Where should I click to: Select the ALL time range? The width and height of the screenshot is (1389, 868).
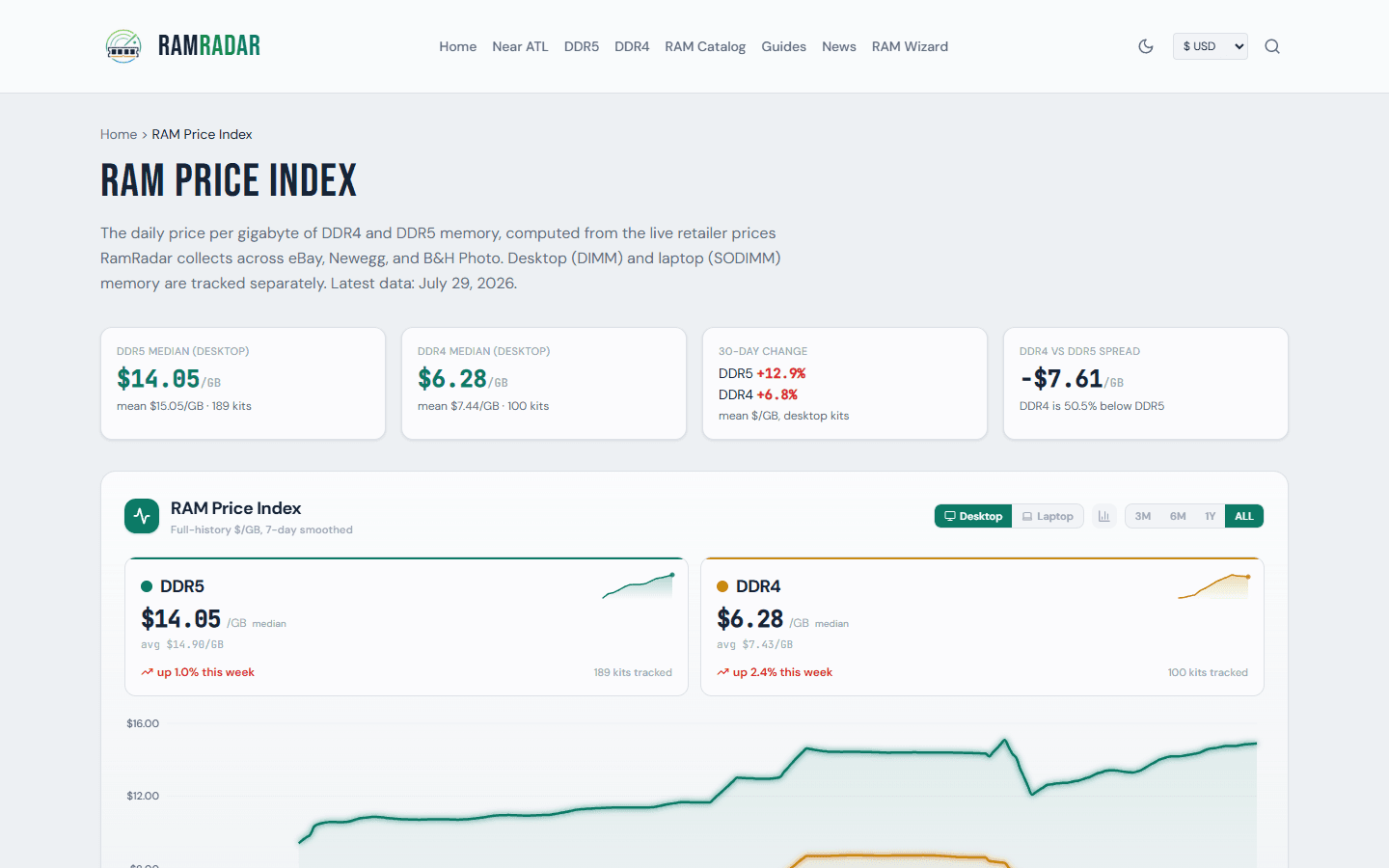tap(1244, 516)
